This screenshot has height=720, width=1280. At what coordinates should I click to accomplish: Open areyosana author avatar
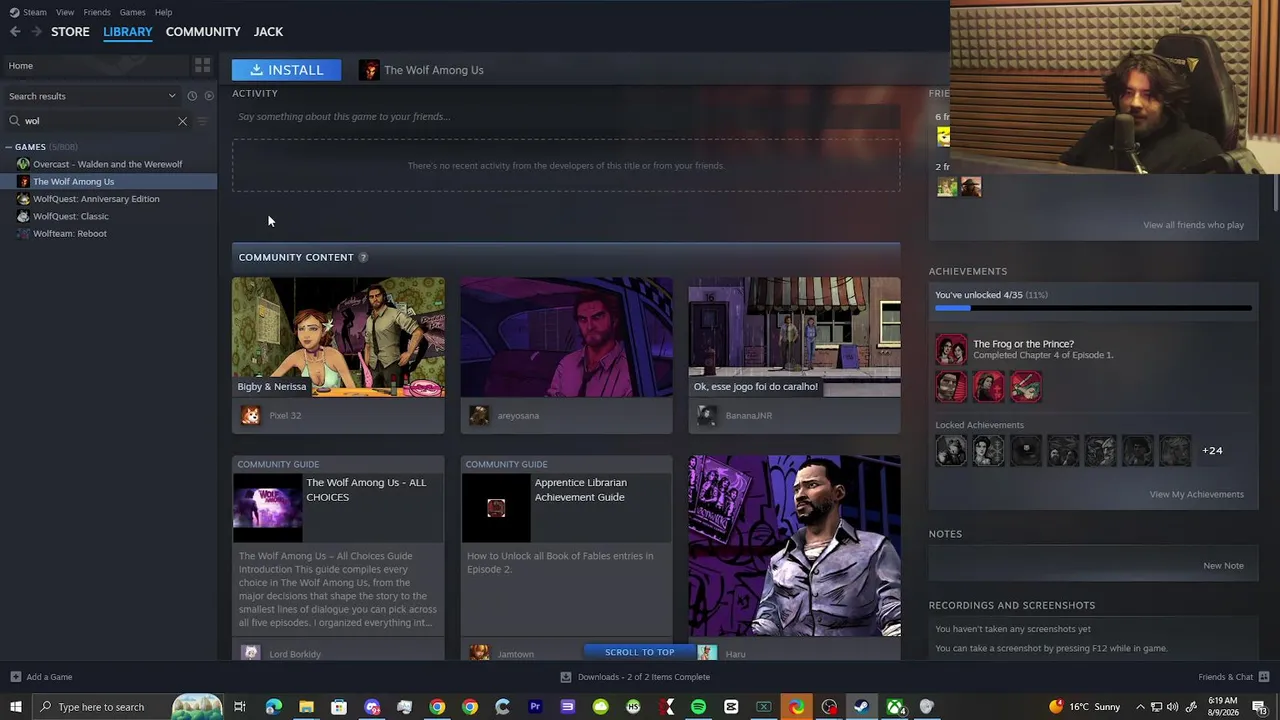478,415
